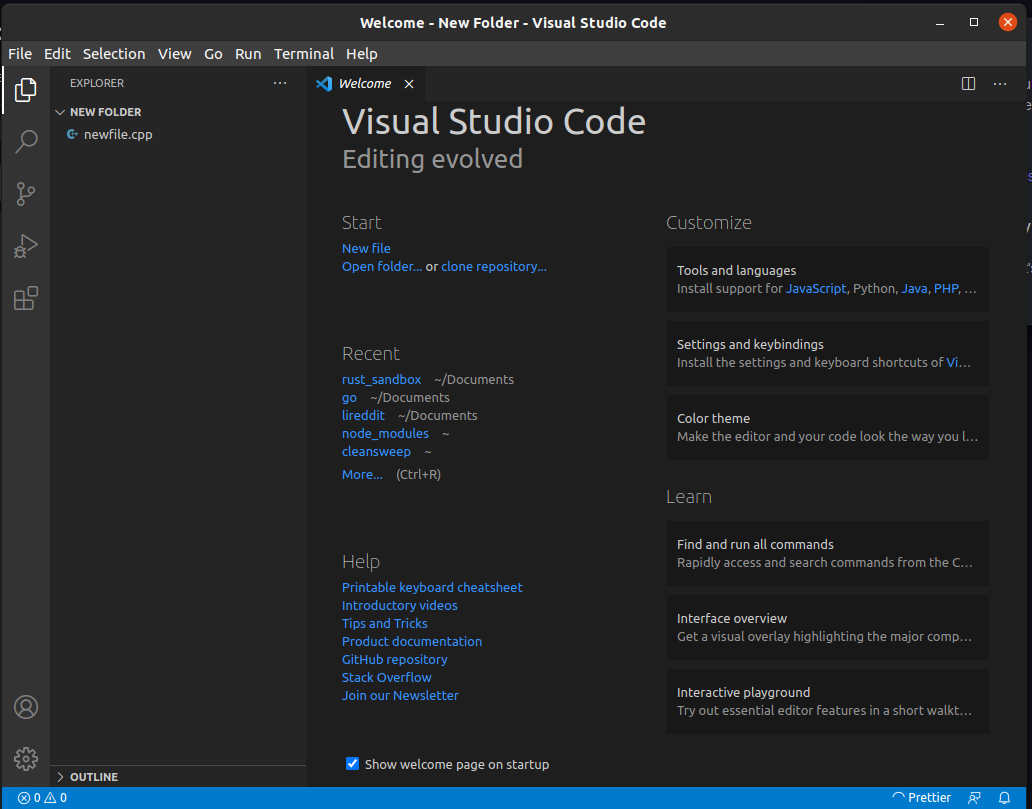
Task: Collapse the NEW FOLDER tree section
Action: 105,112
